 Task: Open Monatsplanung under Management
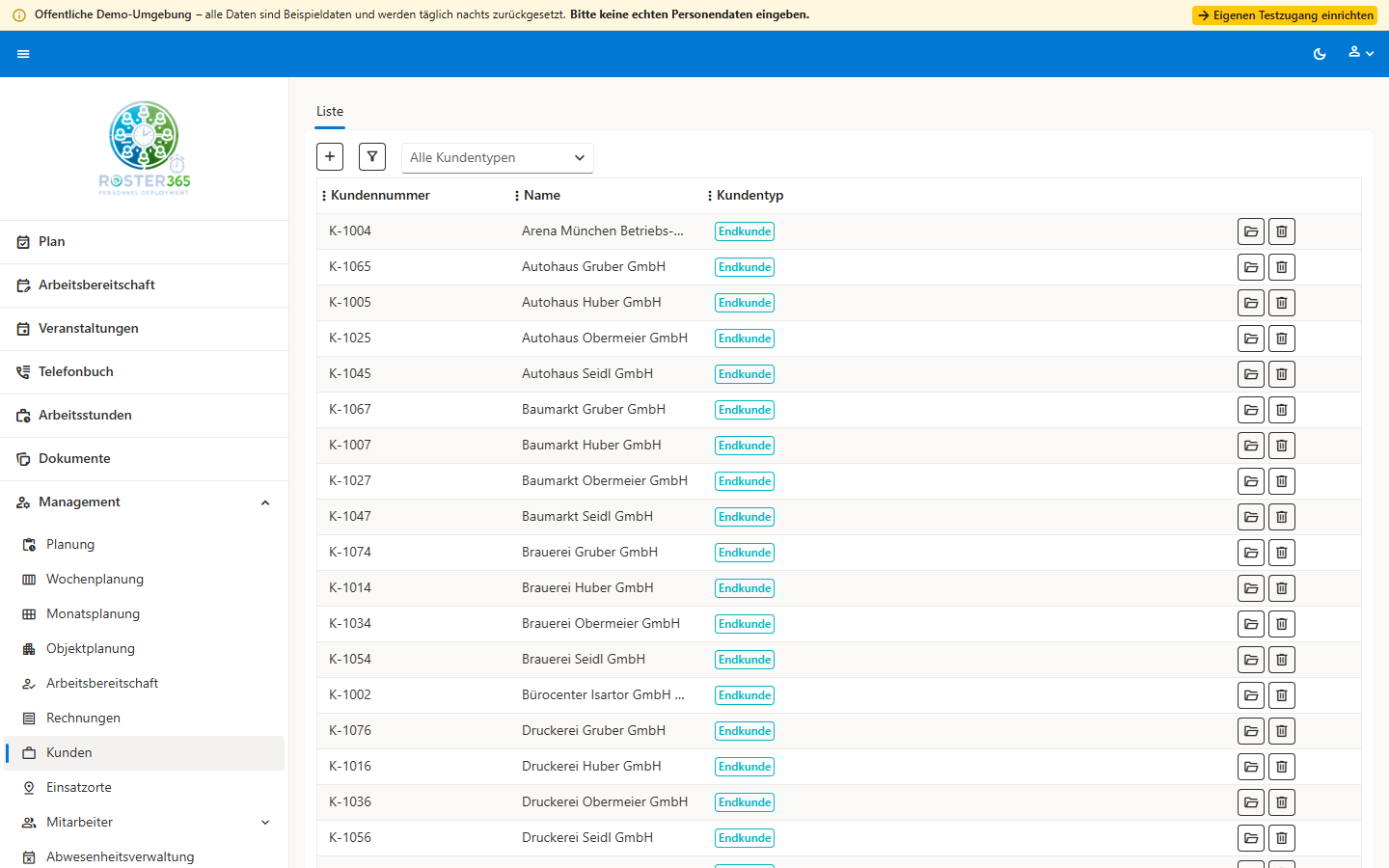144,614
